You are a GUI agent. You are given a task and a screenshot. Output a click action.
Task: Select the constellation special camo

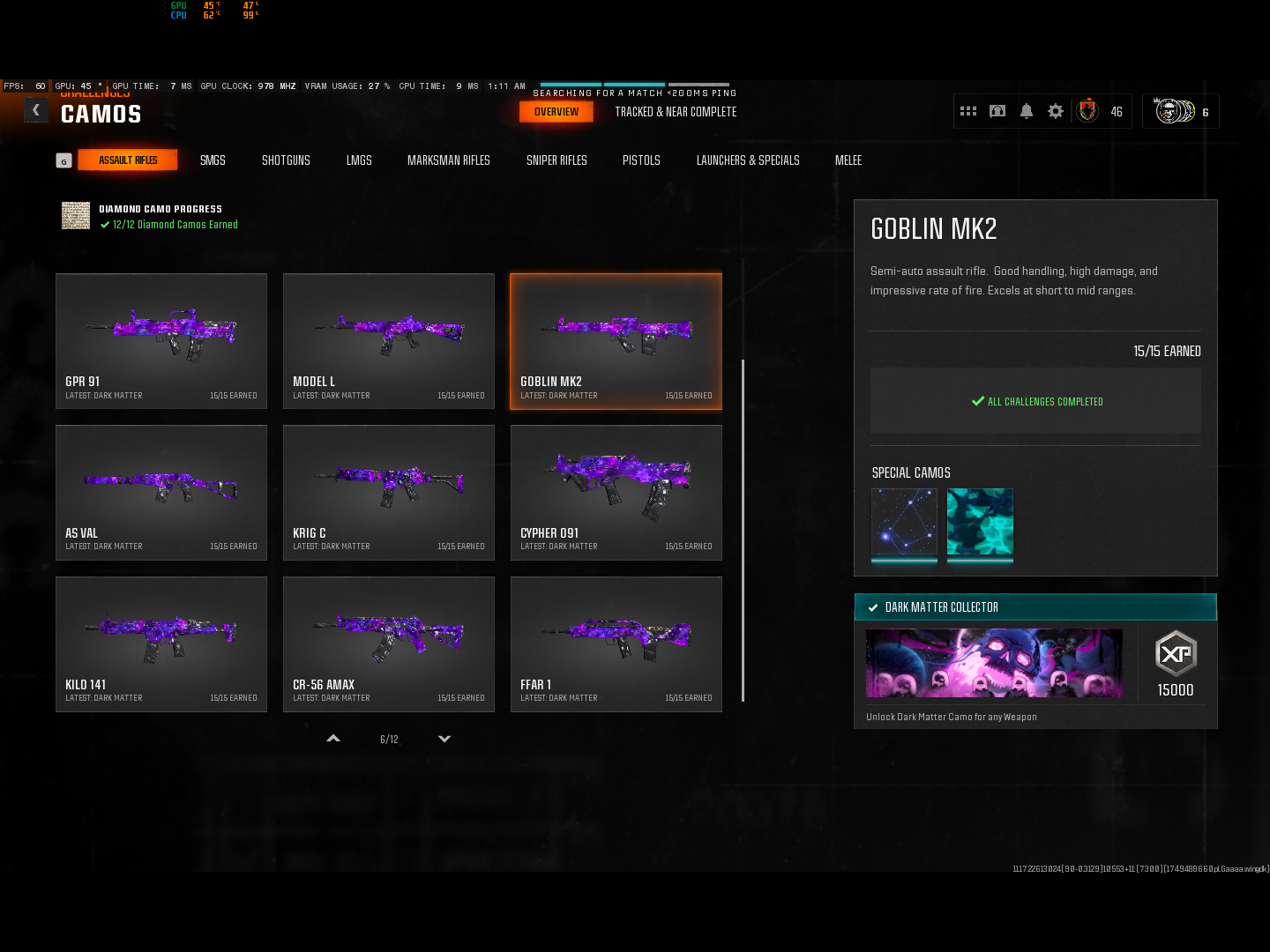click(904, 524)
